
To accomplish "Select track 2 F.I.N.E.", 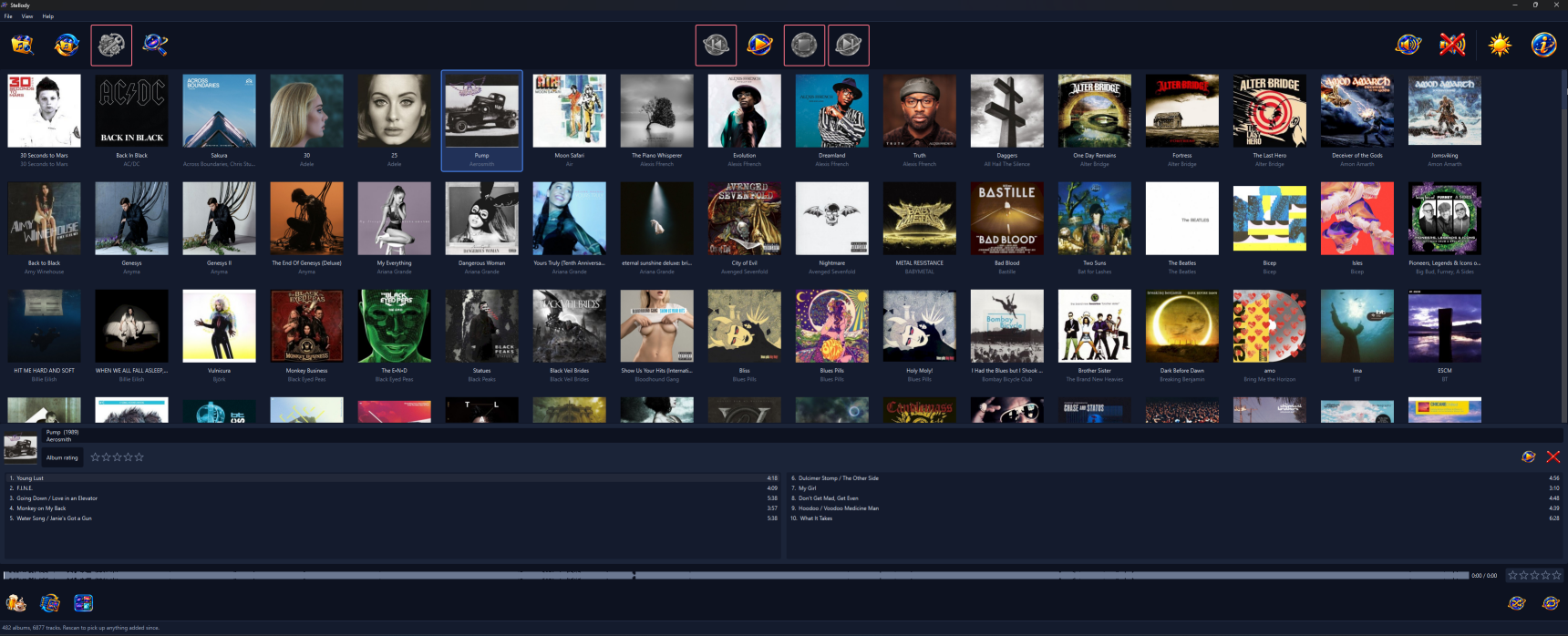I will click(x=393, y=487).
